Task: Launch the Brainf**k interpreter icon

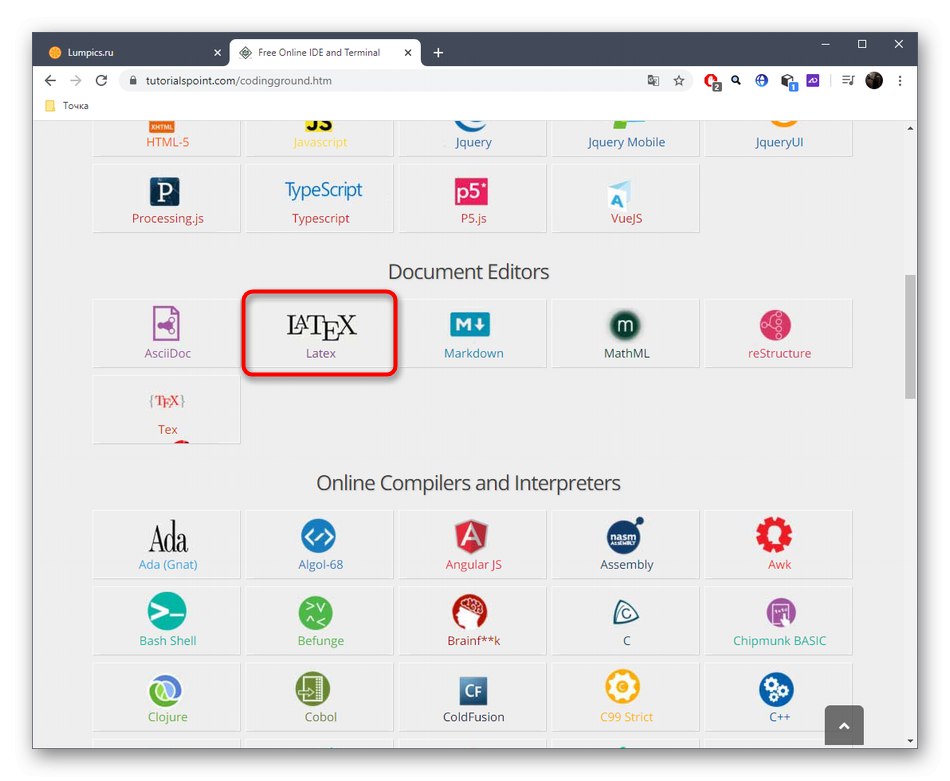Action: pyautogui.click(x=470, y=612)
